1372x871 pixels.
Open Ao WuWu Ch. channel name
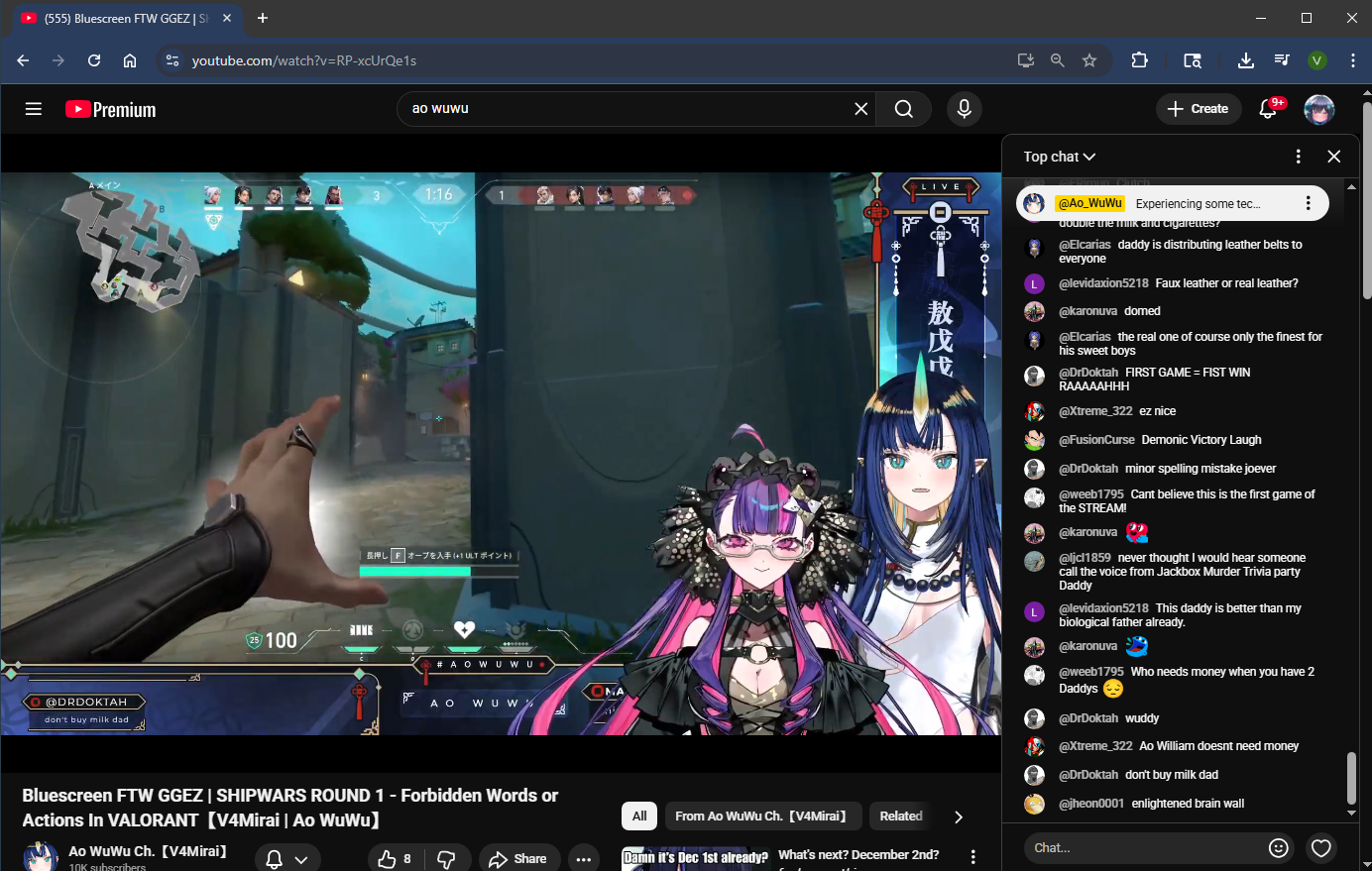(x=148, y=851)
